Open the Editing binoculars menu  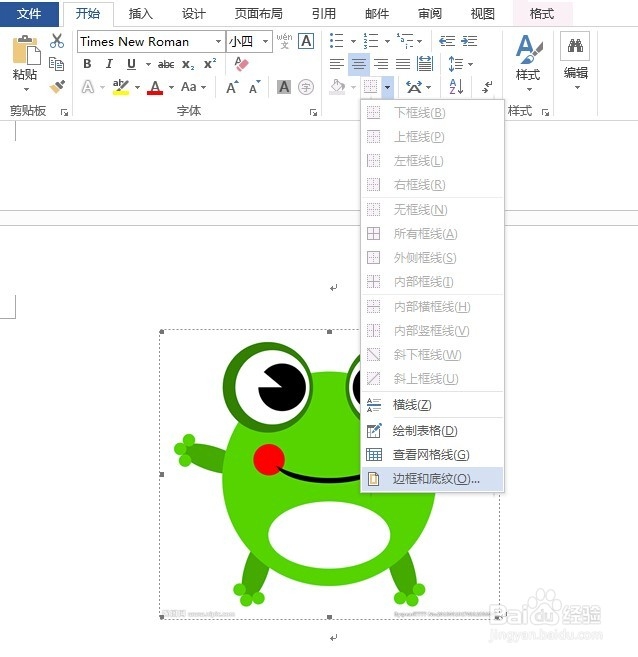point(575,63)
